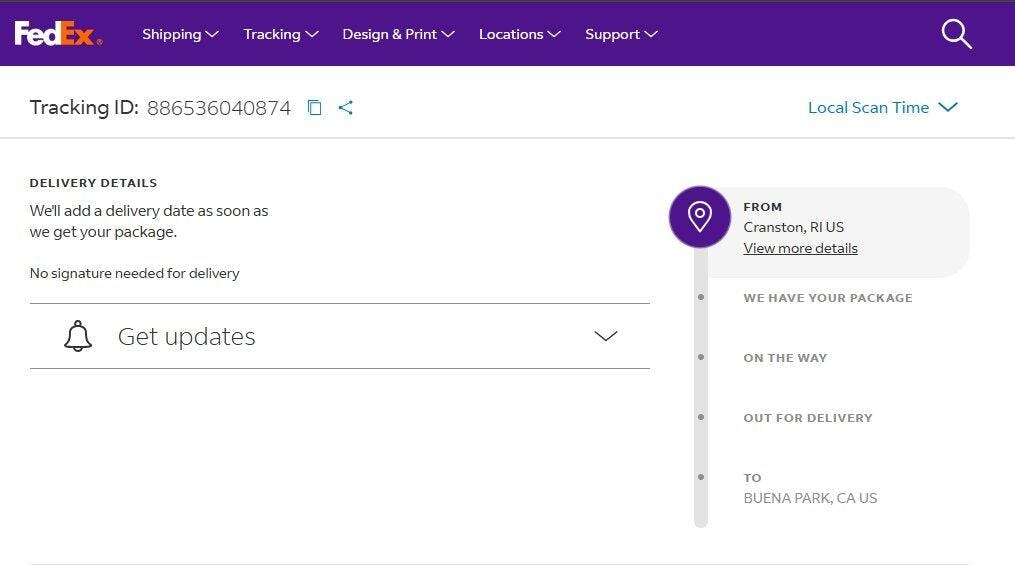Screen dimensions: 1015x565
Task: Click the bell notification icon
Action: point(78,337)
